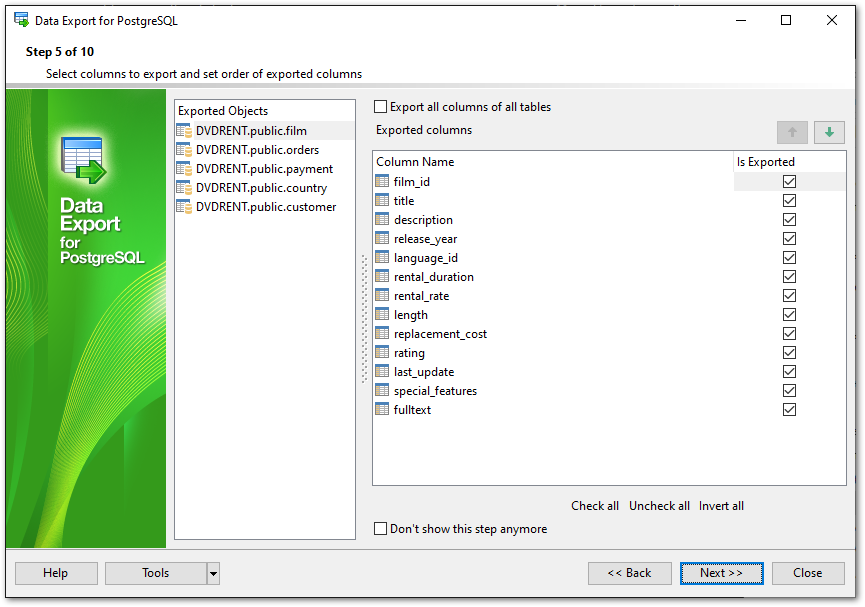Click the Tools button

[156, 573]
